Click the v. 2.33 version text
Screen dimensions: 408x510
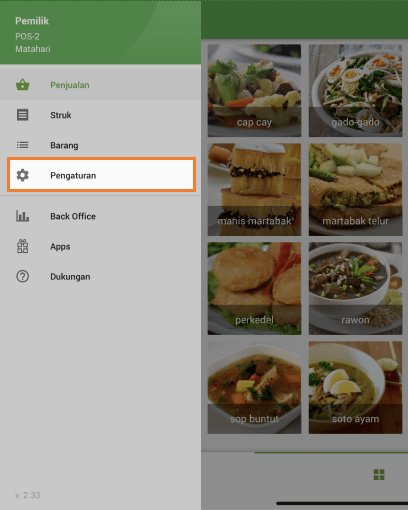point(28,495)
